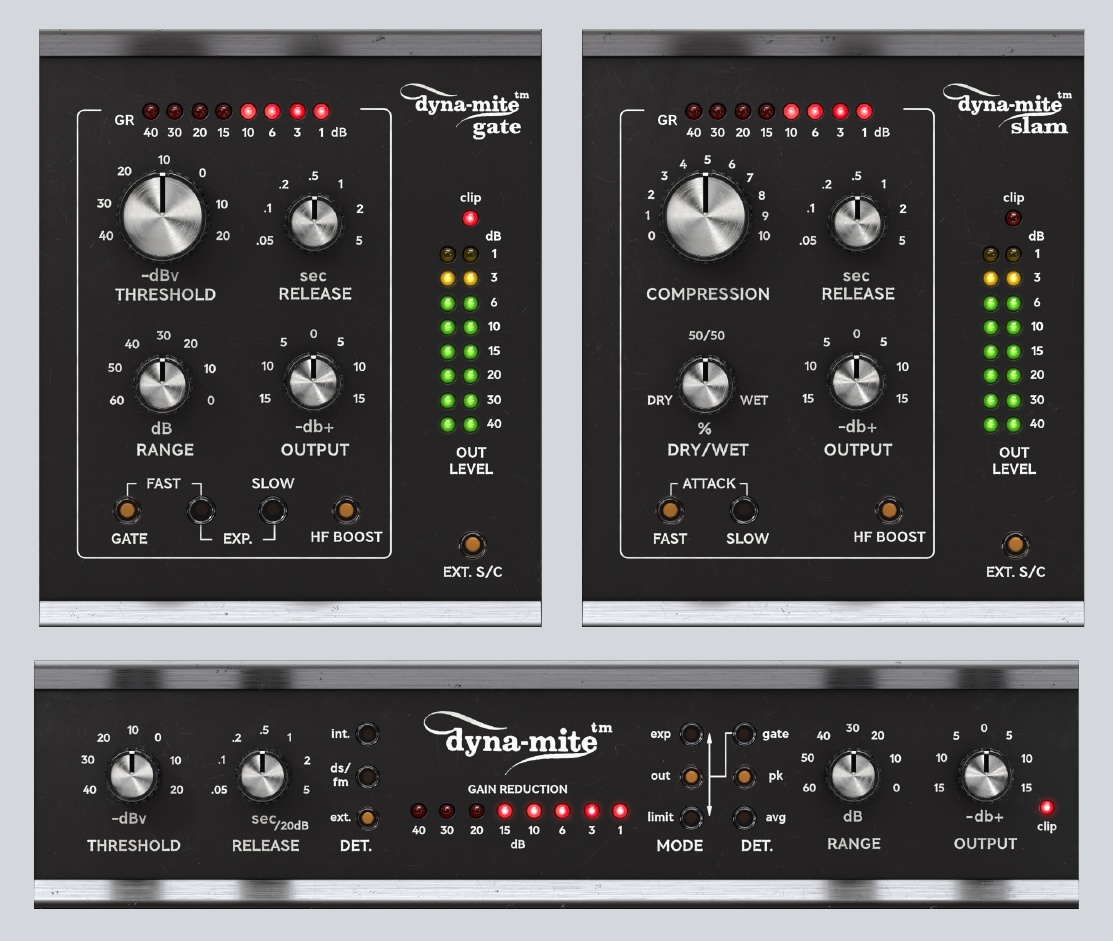Image resolution: width=1113 pixels, height=941 pixels.
Task: Click the 50/50 marking above the DRY/WET knob
Action: (706, 336)
